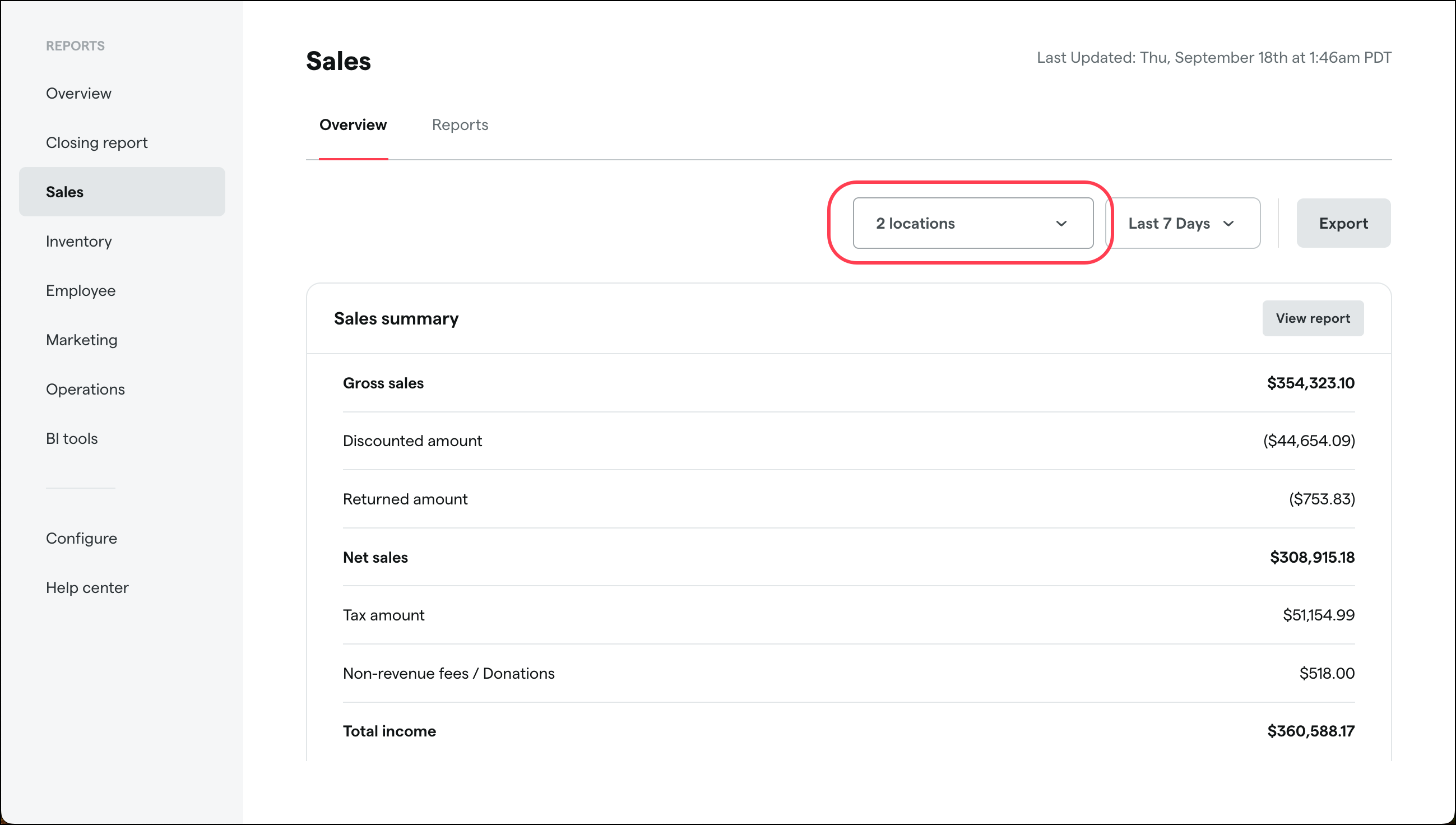Navigate to Closing report in sidebar
The width and height of the screenshot is (1456, 825).
(96, 142)
